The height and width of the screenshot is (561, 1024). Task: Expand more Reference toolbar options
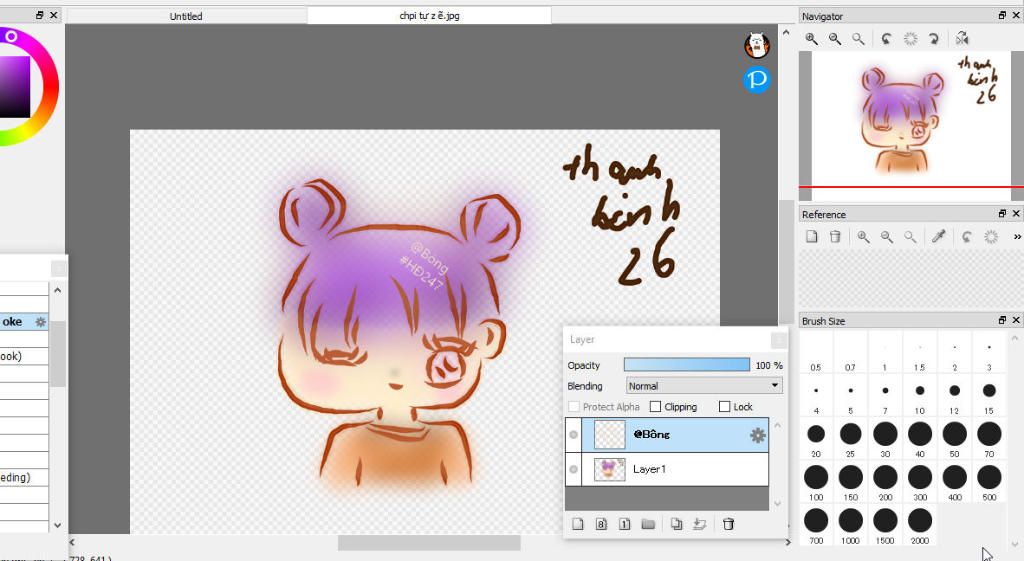point(1017,236)
